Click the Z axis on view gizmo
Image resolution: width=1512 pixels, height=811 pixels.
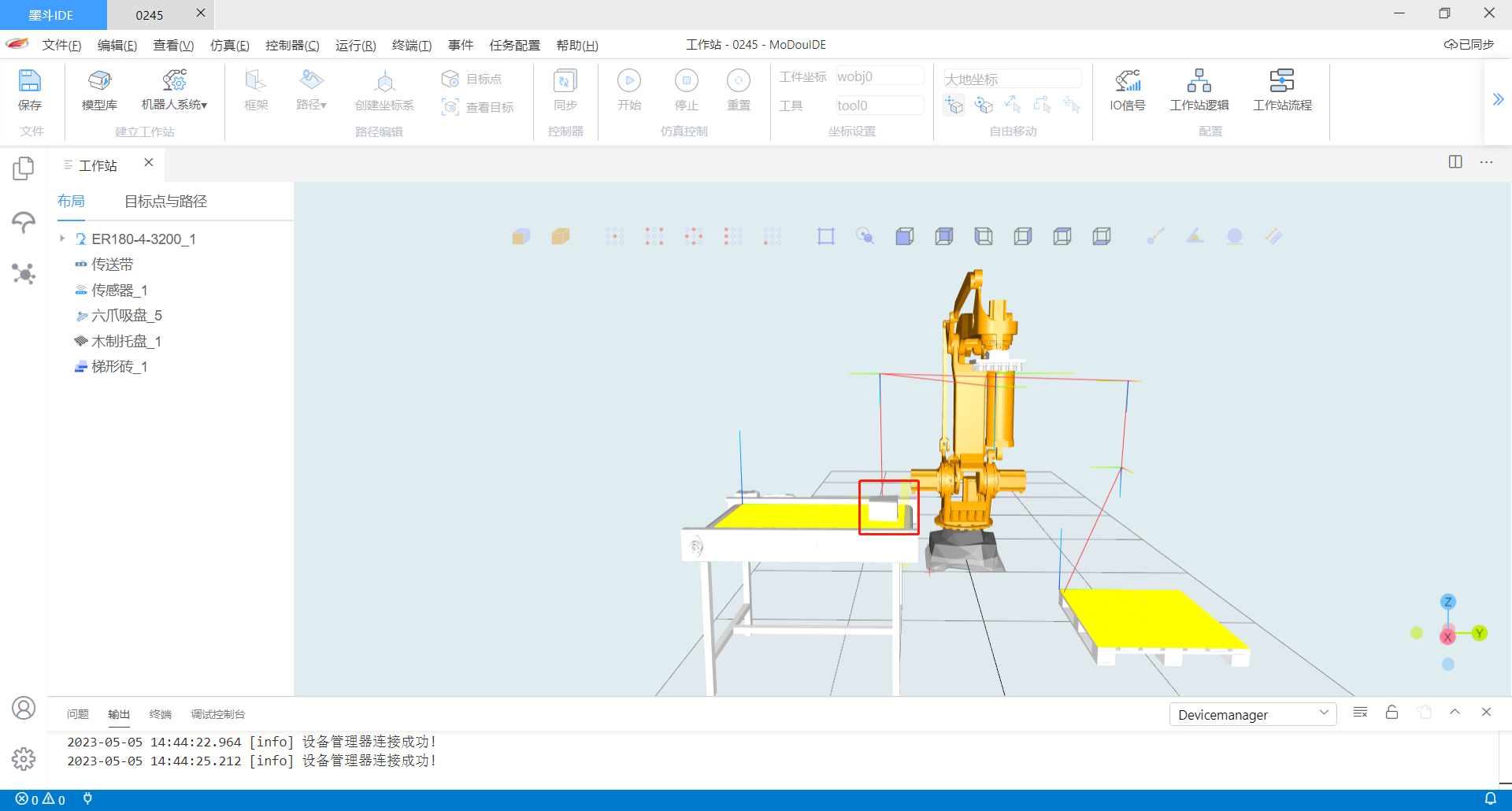(1447, 602)
